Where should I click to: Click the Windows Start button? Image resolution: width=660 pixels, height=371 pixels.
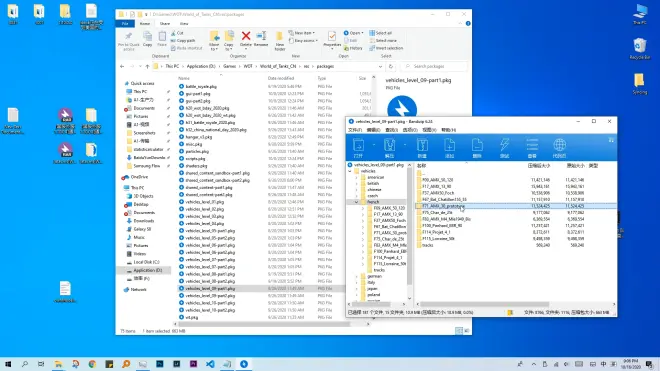[8, 364]
